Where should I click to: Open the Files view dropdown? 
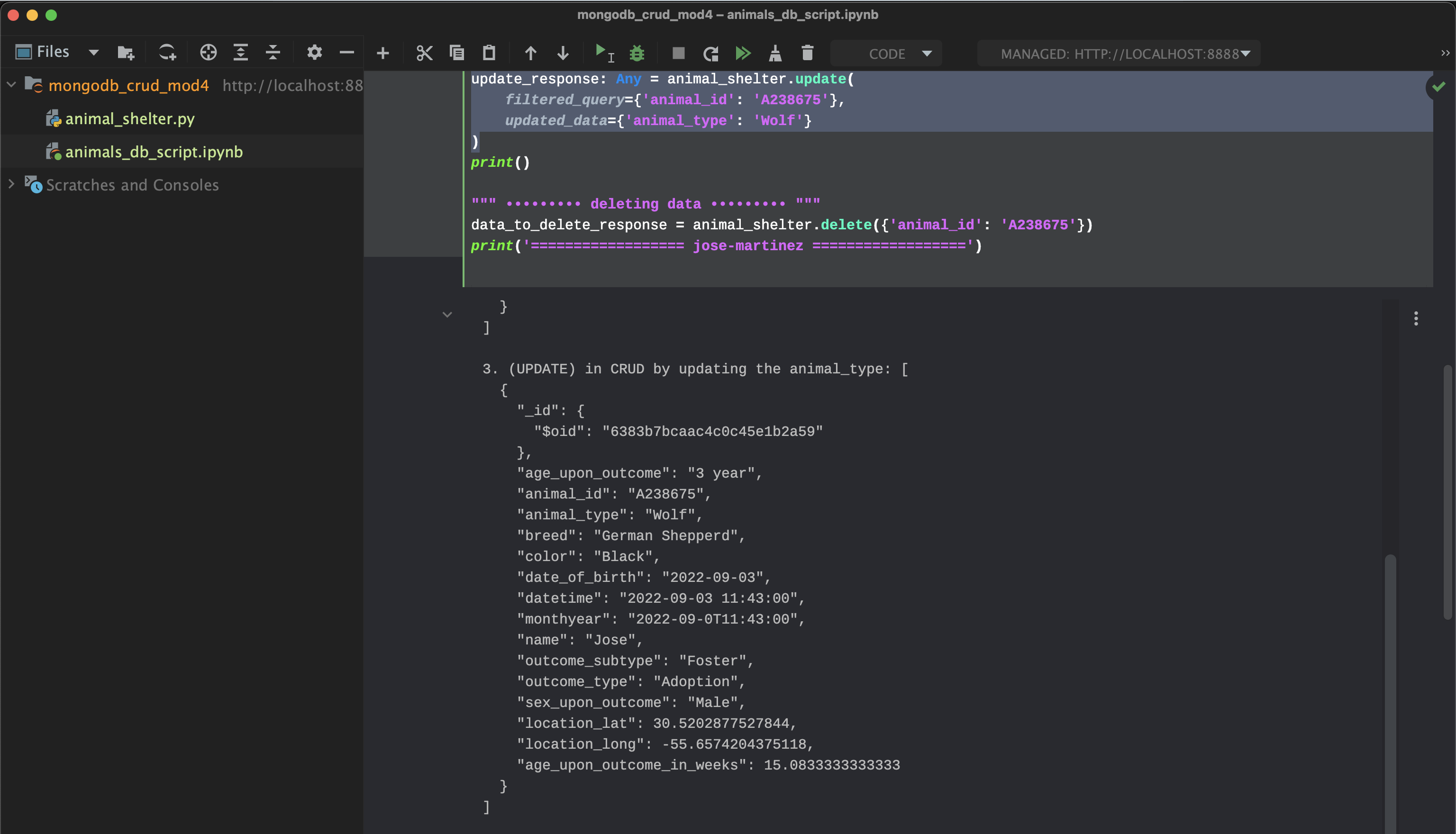point(93,53)
